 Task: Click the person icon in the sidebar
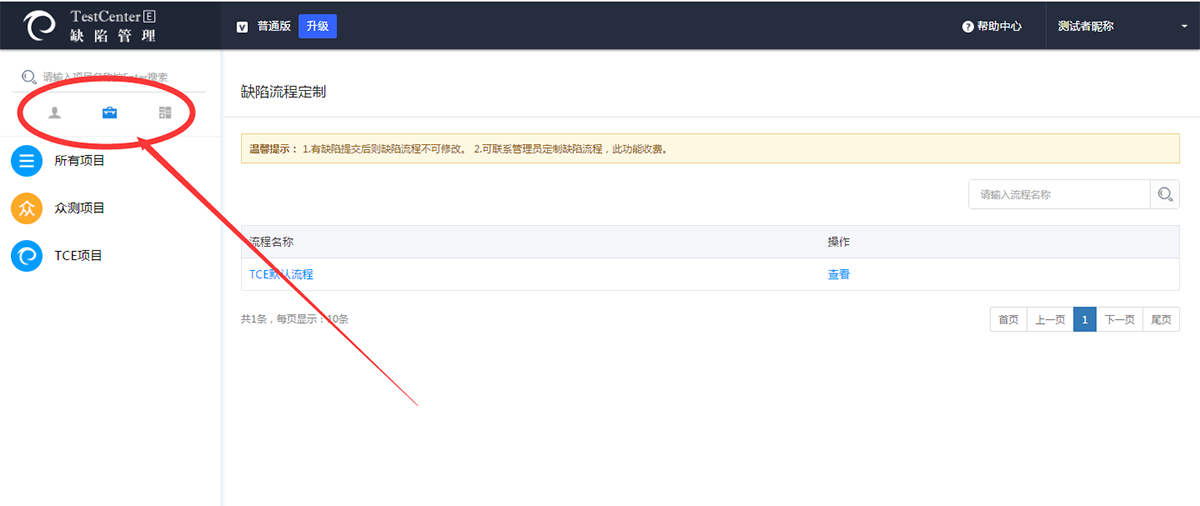(55, 113)
